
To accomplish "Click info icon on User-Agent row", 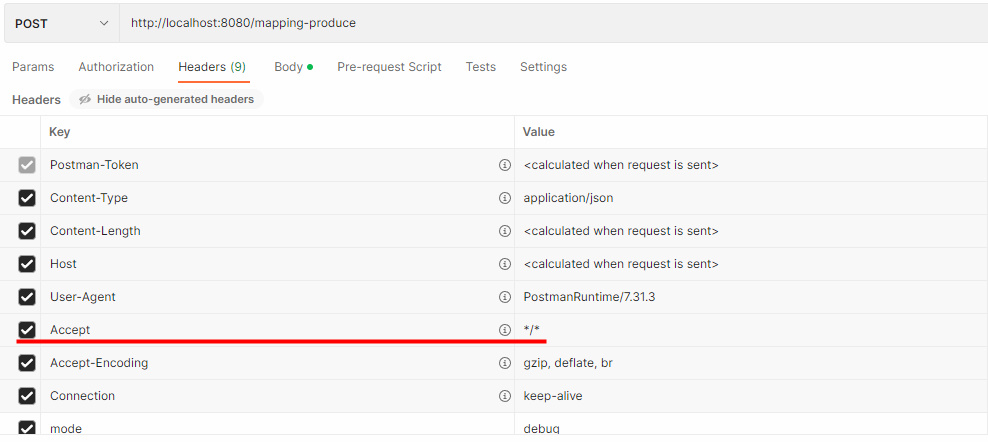I will tap(504, 297).
